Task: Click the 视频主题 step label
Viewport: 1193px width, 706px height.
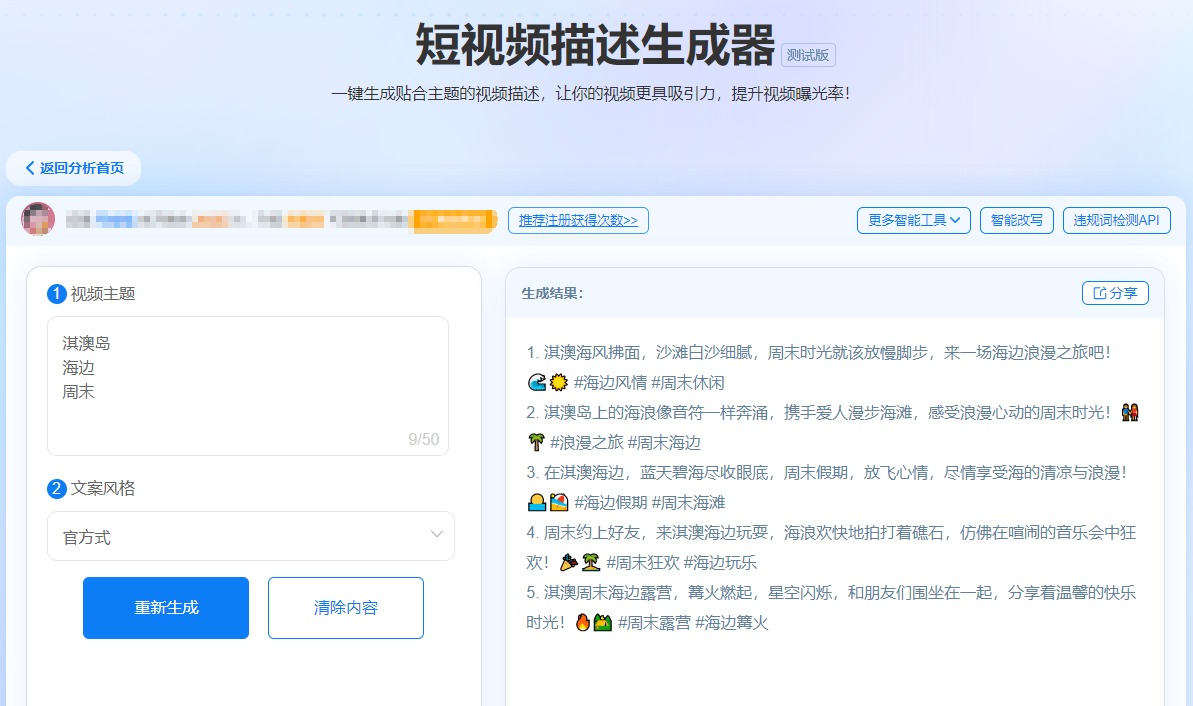Action: coord(103,294)
